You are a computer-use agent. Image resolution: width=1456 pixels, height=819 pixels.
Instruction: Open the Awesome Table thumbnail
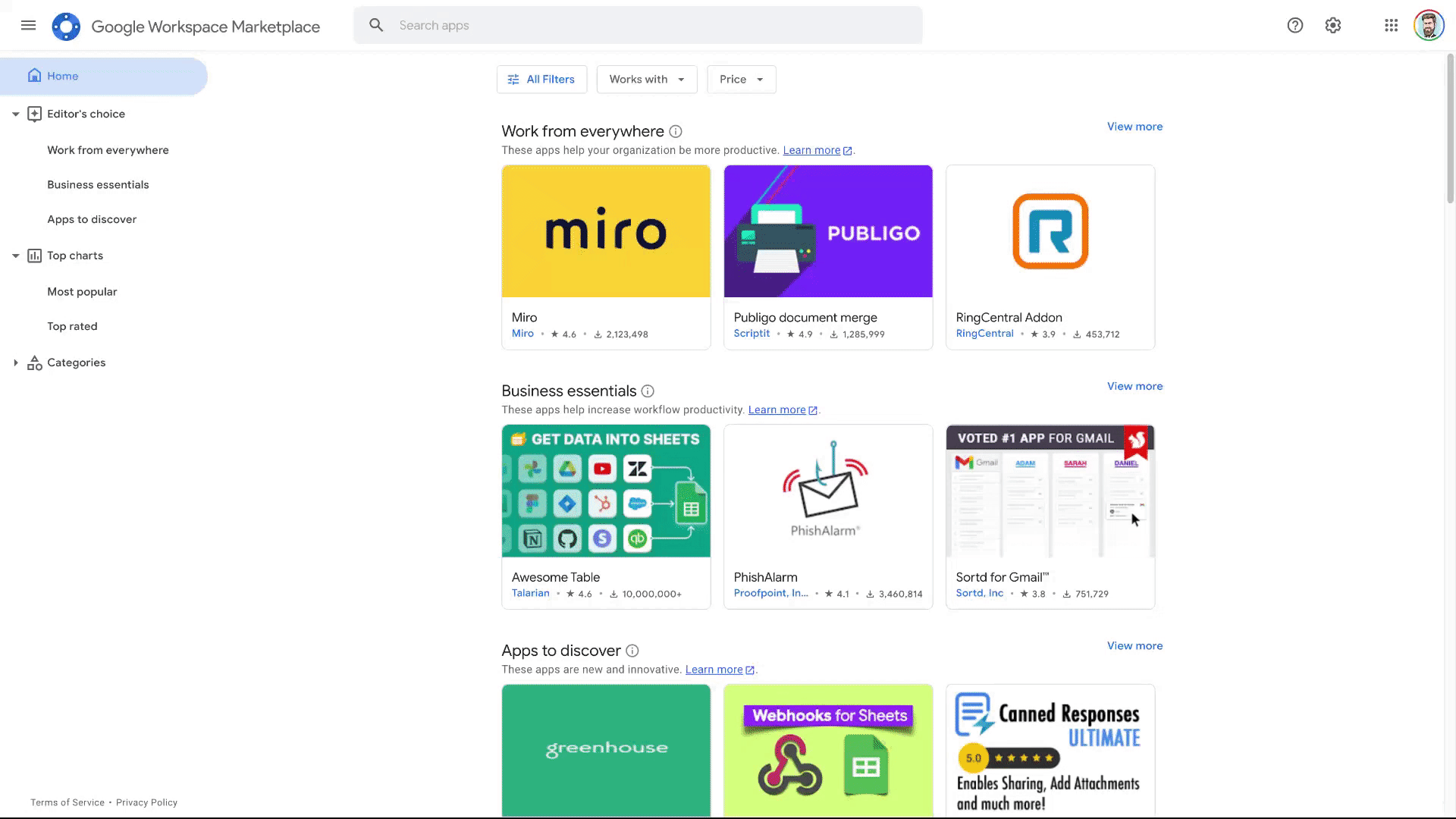point(606,491)
